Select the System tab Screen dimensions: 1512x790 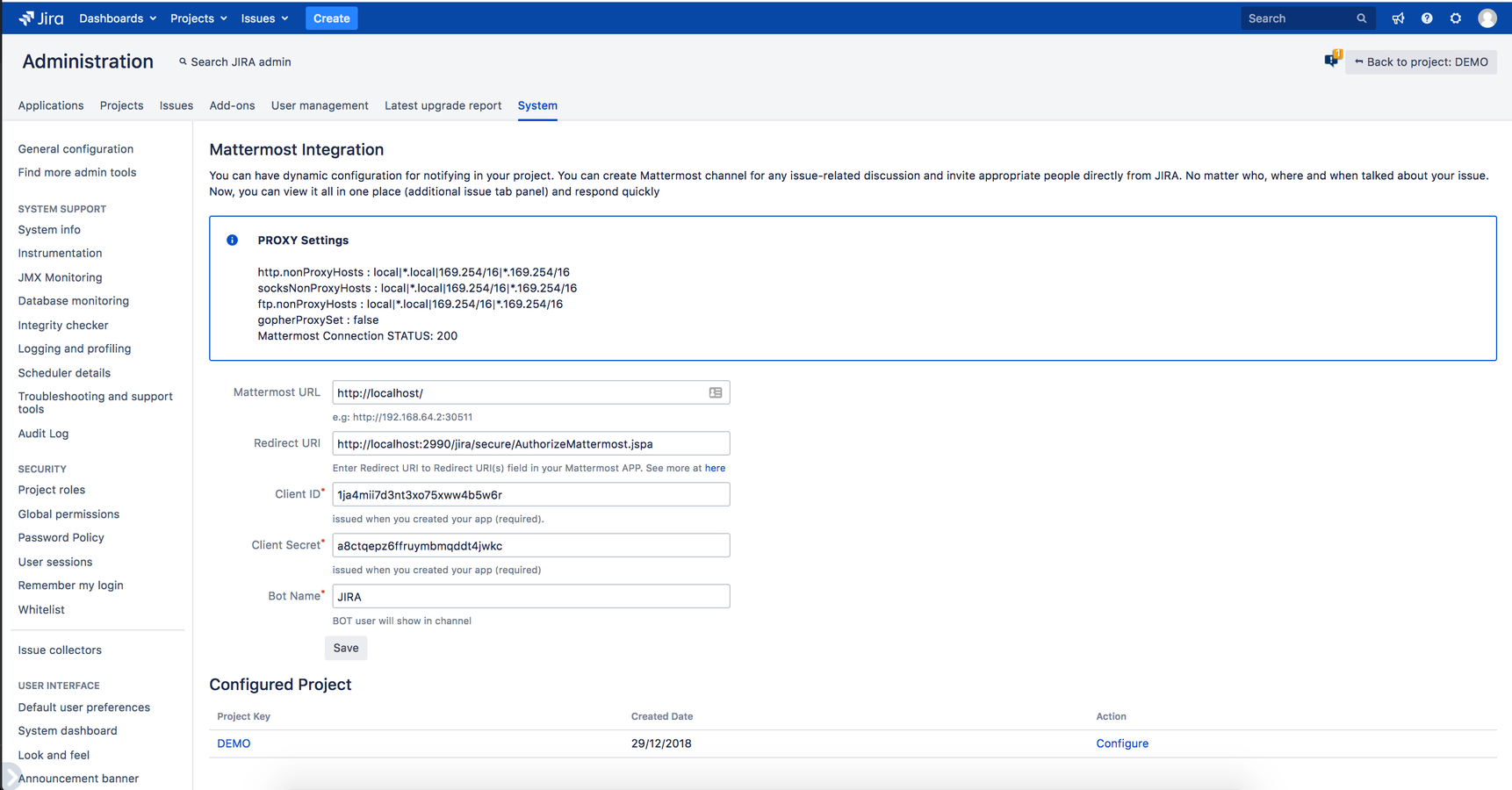click(537, 105)
